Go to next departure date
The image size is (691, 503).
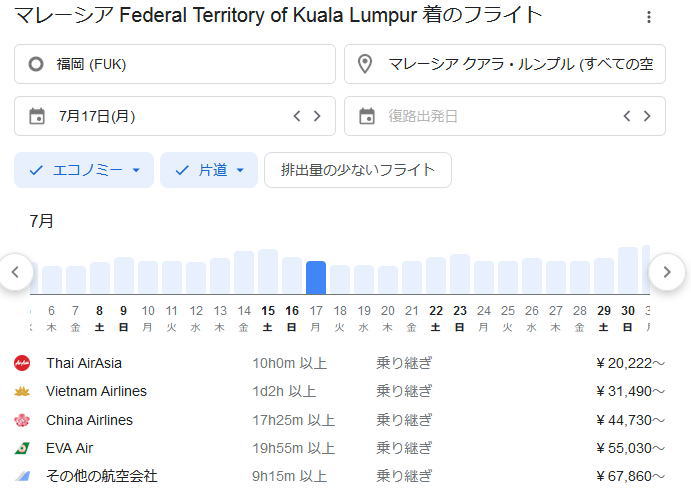[317, 116]
